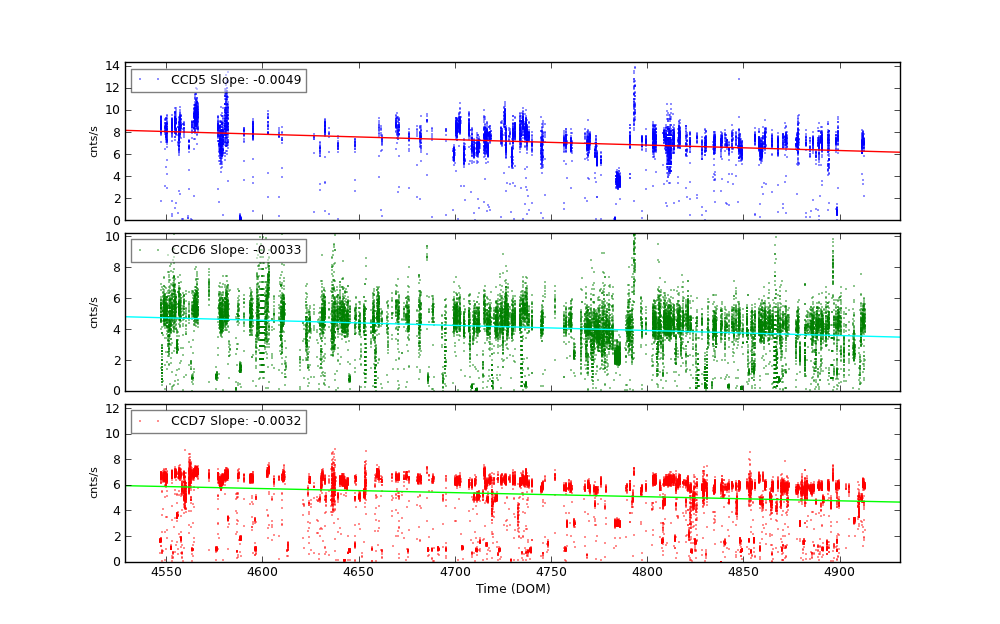Image resolution: width=1000 pixels, height=624 pixels.
Task: Click the 4600 x-axis tick label
Action: tap(262, 572)
